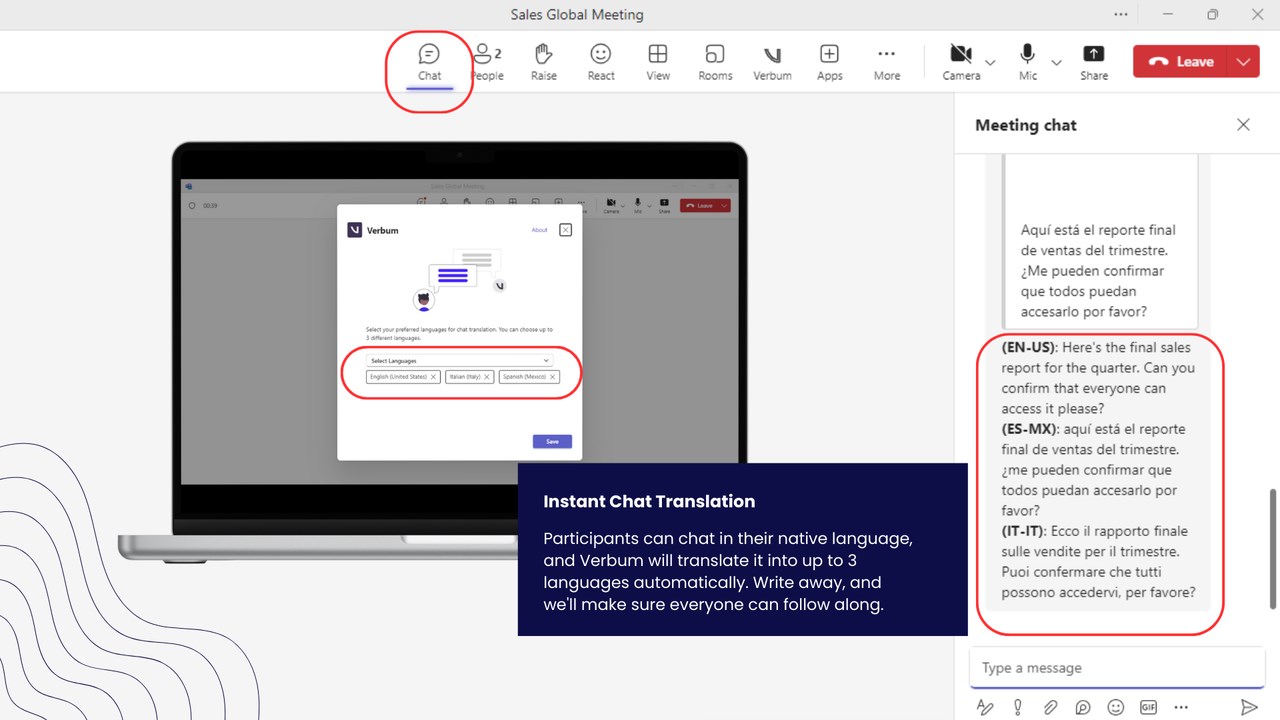Screen dimensions: 1280x720
Task: Click Save in the Verbum dialog
Action: pos(552,441)
